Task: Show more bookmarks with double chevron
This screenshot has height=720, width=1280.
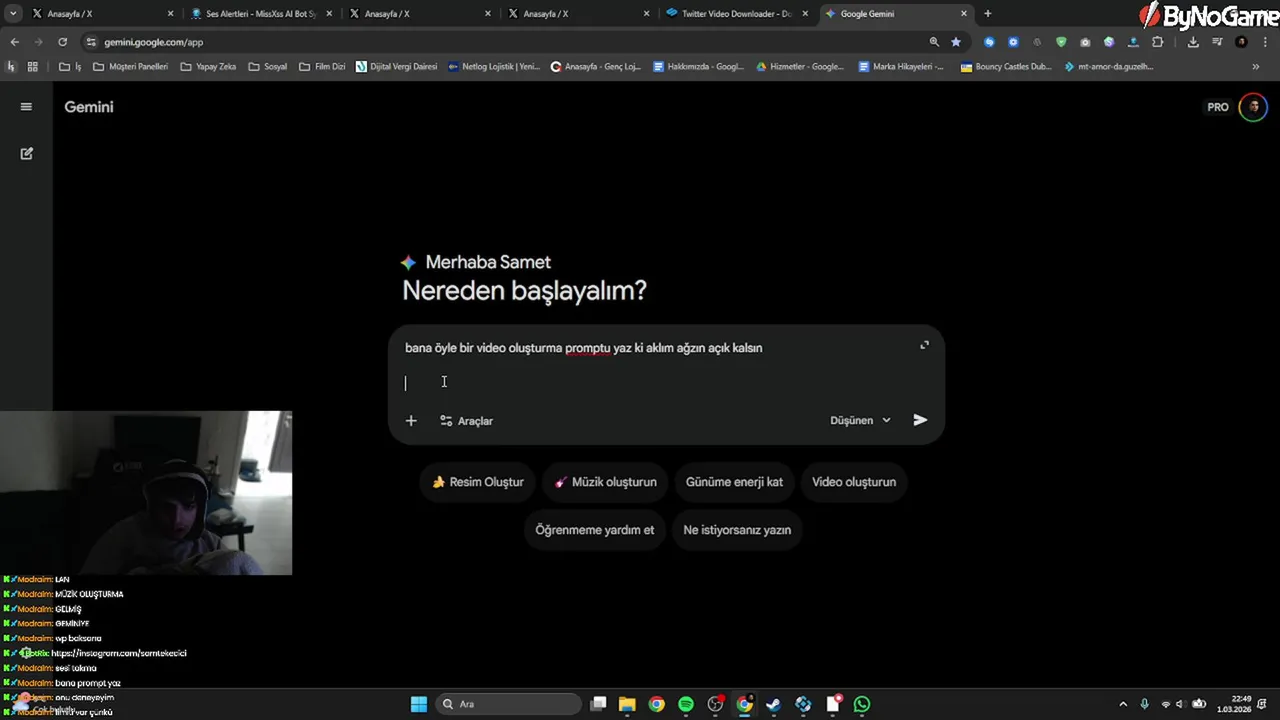Action: point(1256,67)
